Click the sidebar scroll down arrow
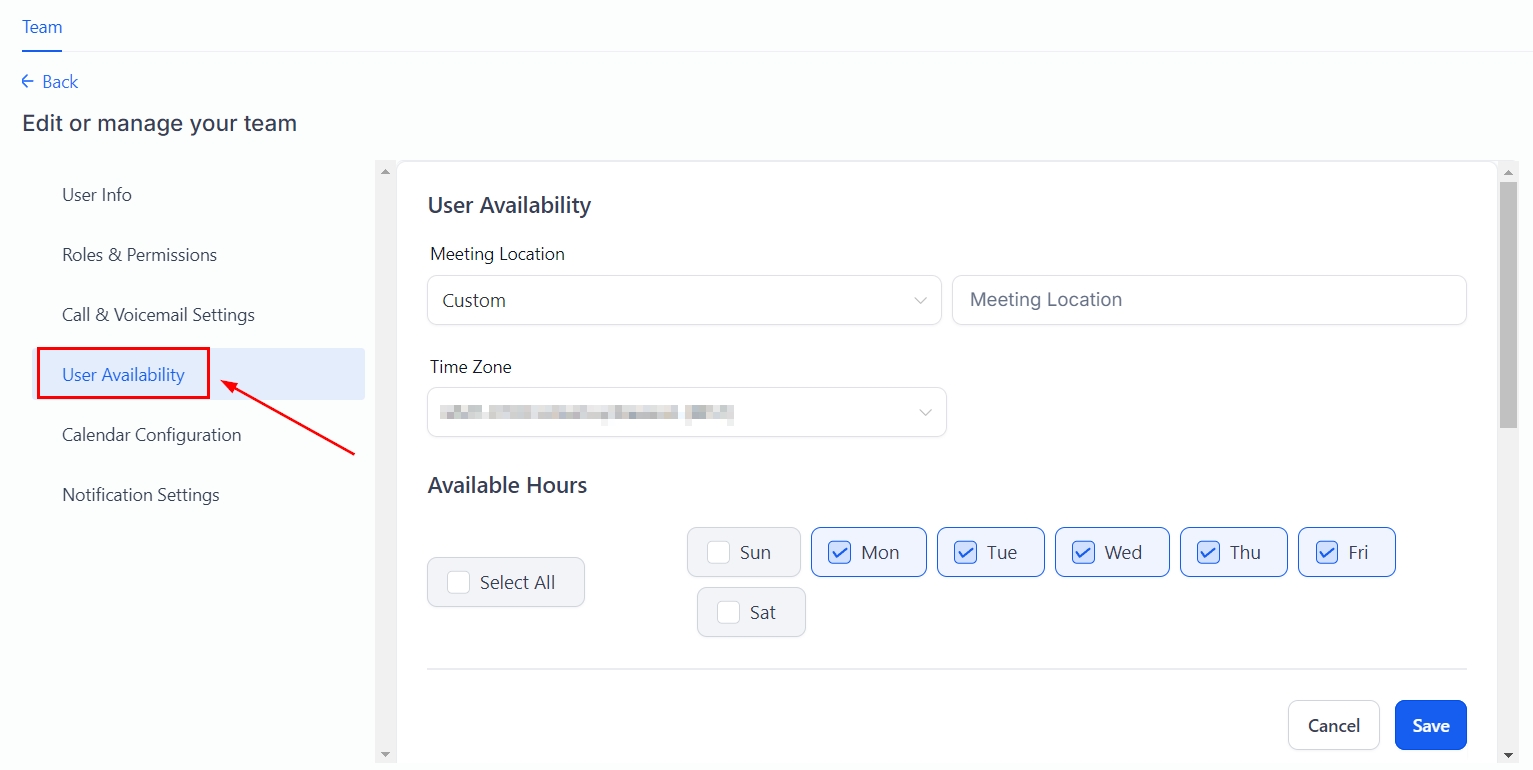Screen dimensions: 1533x770 [x=386, y=753]
